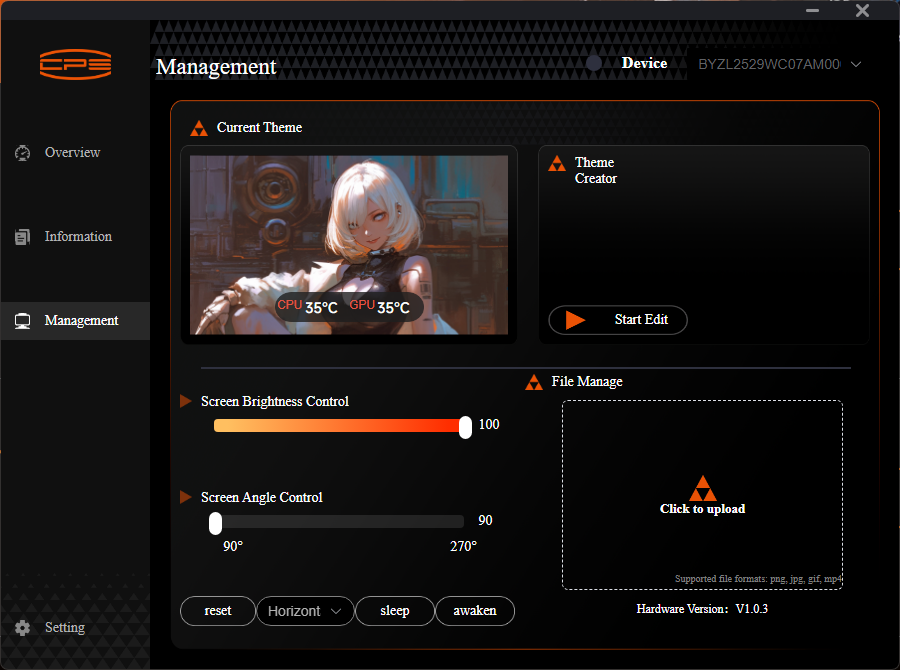Click to upload in File Manage area
This screenshot has width=900, height=670.
tap(703, 495)
